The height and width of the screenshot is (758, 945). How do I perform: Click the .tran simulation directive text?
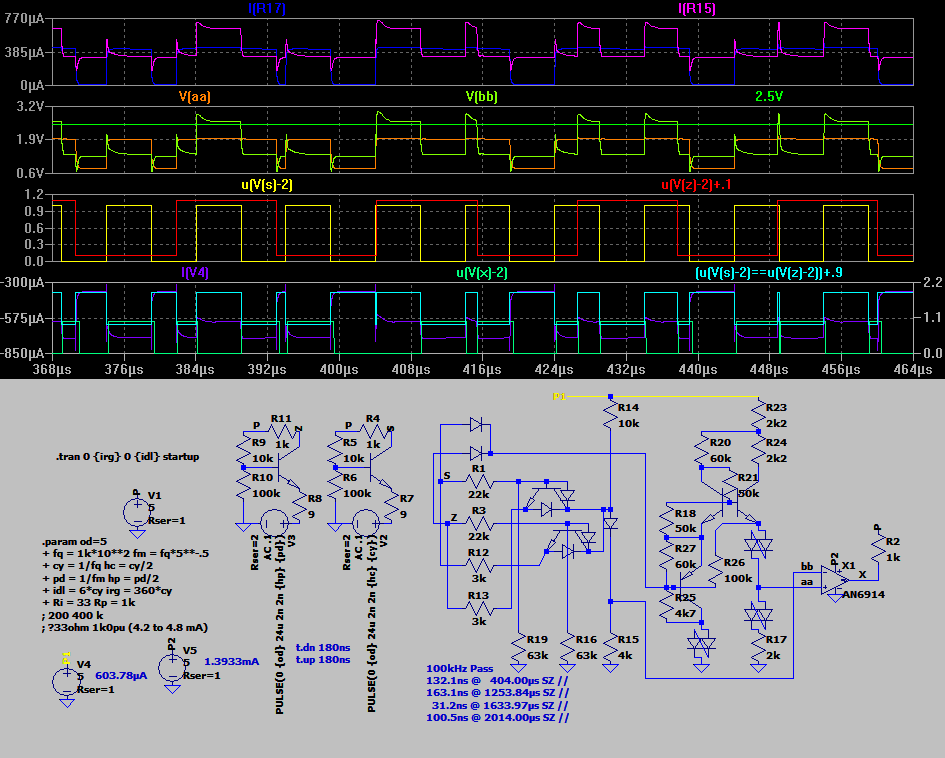[127, 457]
